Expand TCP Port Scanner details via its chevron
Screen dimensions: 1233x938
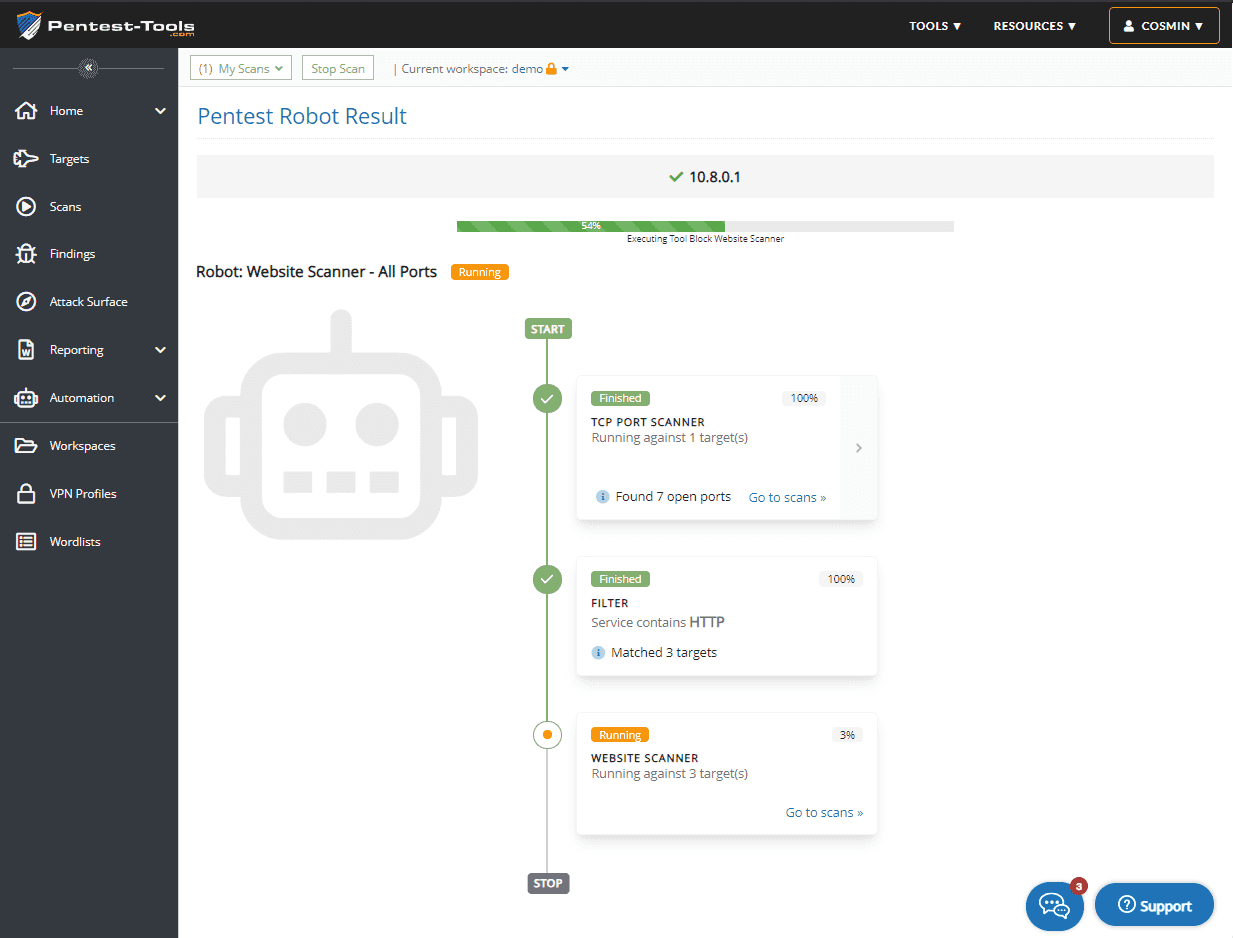pos(858,447)
